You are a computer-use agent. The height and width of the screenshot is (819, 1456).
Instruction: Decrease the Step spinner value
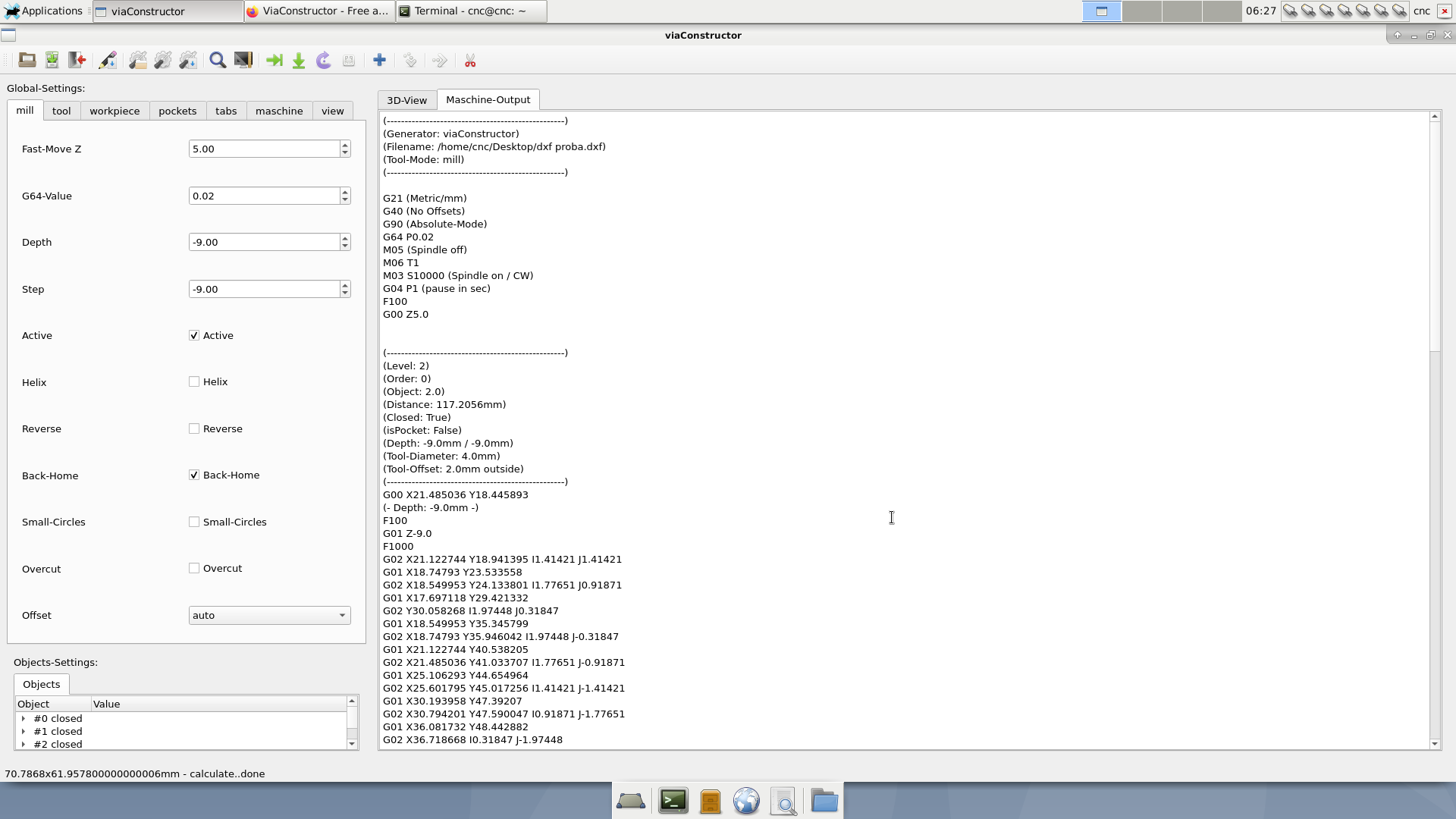point(345,293)
